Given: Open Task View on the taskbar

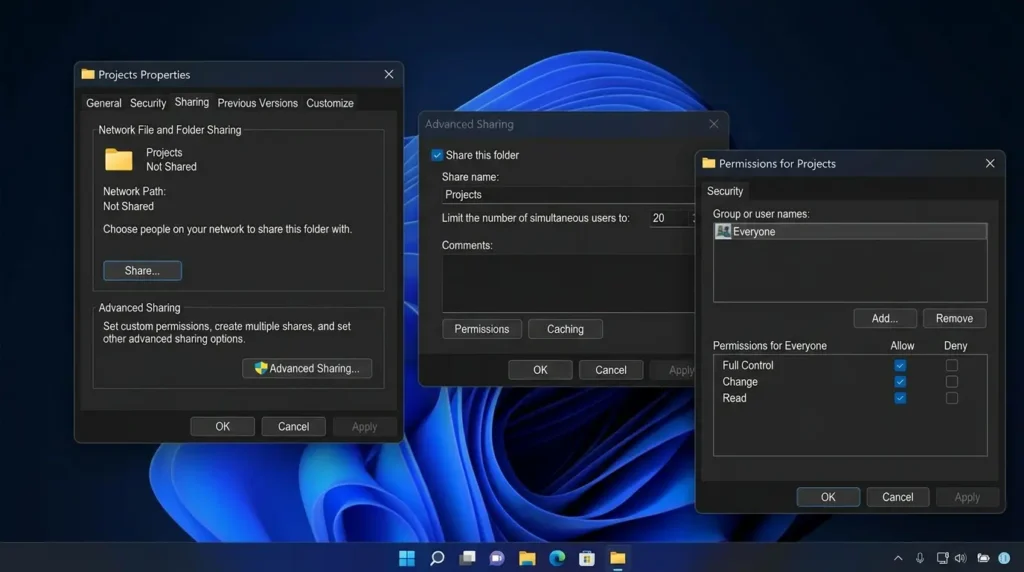Looking at the screenshot, I should pos(467,558).
